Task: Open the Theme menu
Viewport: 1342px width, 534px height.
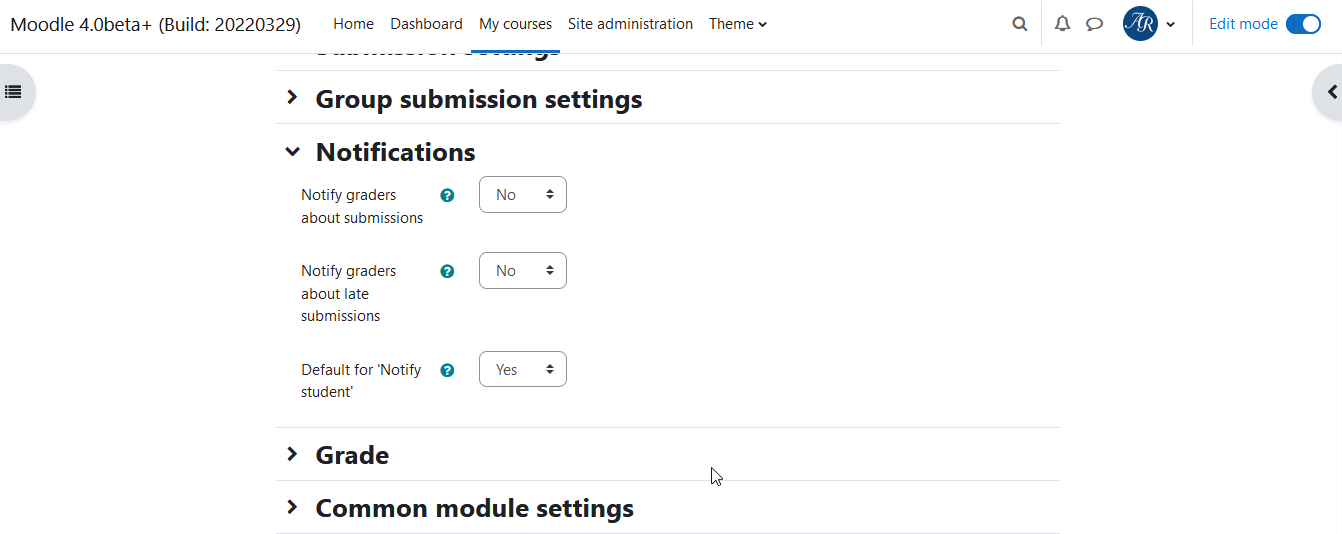Action: click(x=738, y=24)
